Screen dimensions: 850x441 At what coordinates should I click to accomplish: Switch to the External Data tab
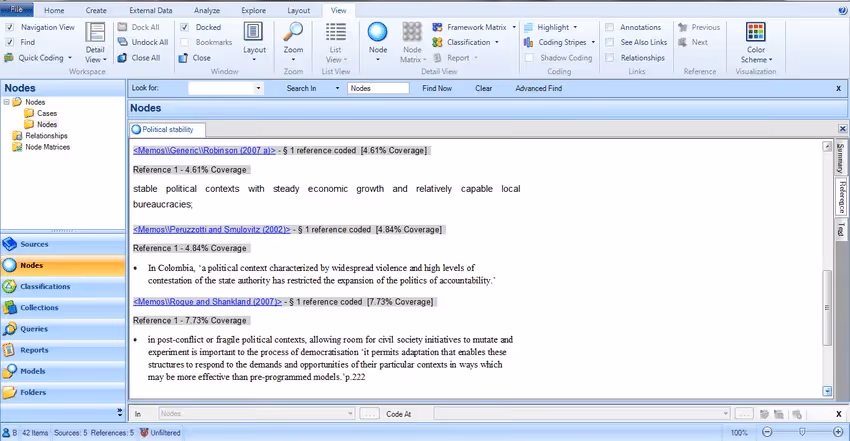point(151,10)
